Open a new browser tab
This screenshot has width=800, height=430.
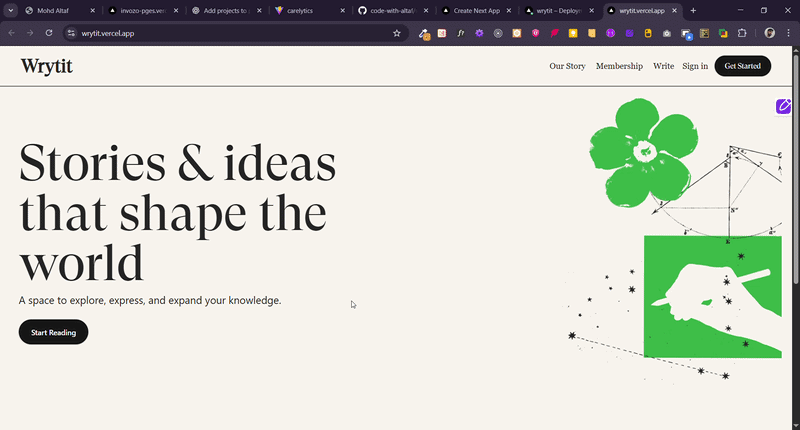(693, 10)
